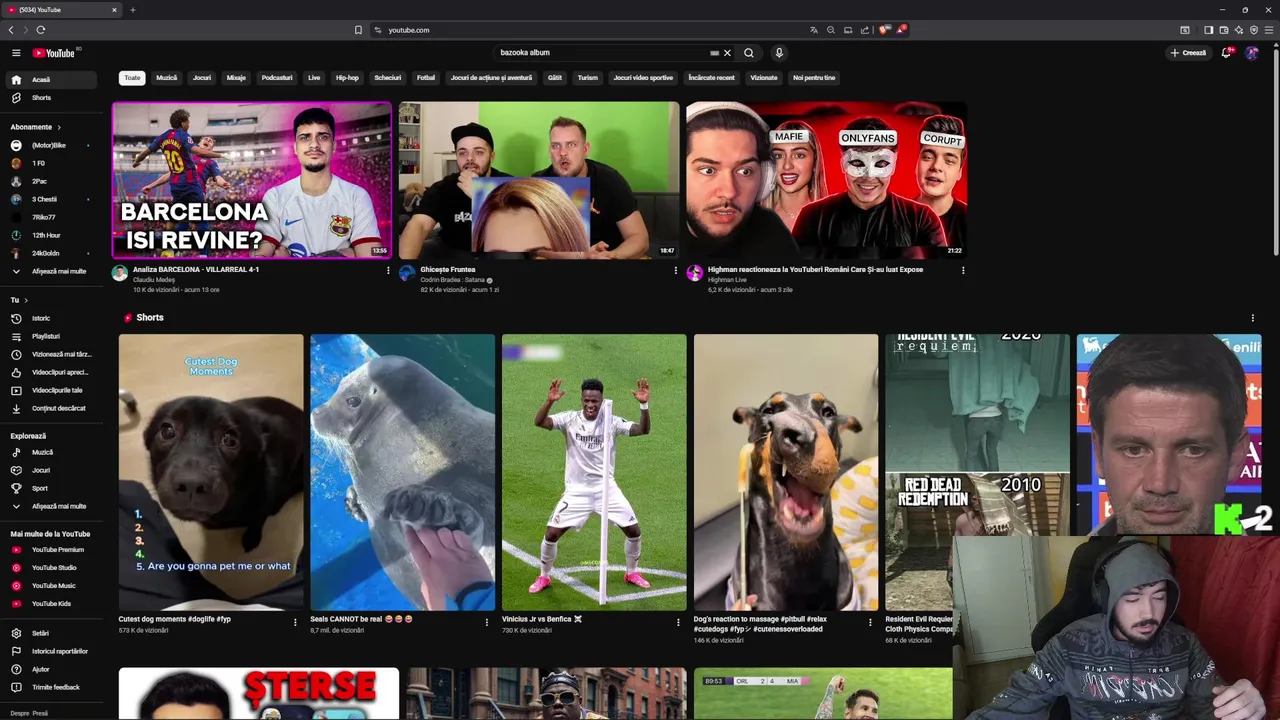The image size is (1280, 720).
Task: Open the notifications bell
Action: tap(1226, 53)
